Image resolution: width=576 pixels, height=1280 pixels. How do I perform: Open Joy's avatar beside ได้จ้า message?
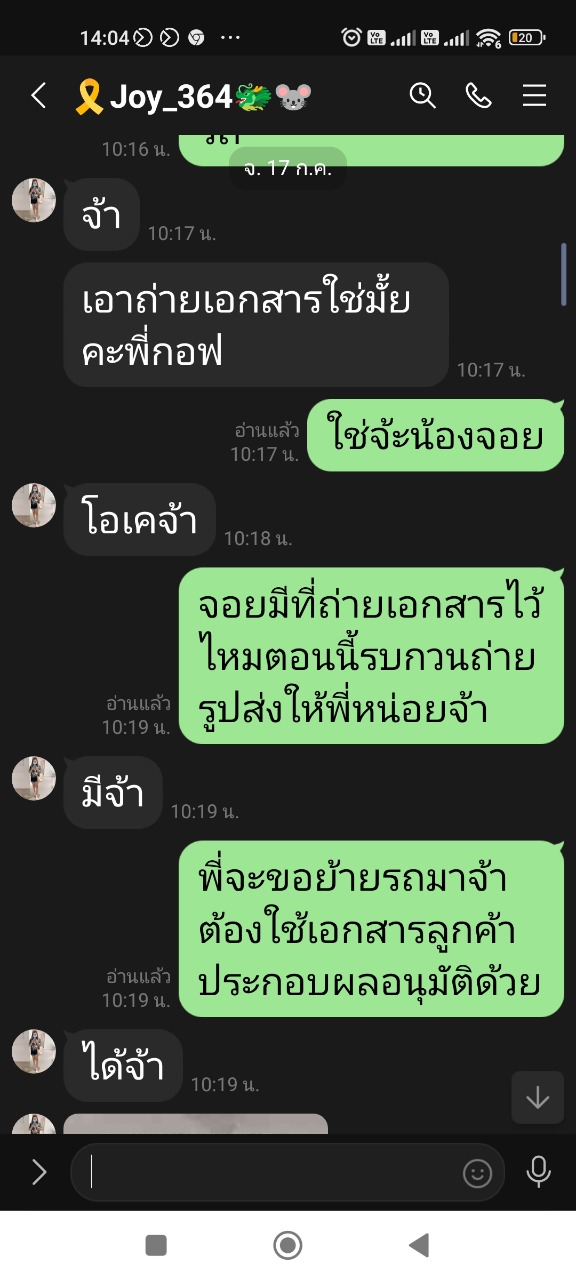(33, 1051)
